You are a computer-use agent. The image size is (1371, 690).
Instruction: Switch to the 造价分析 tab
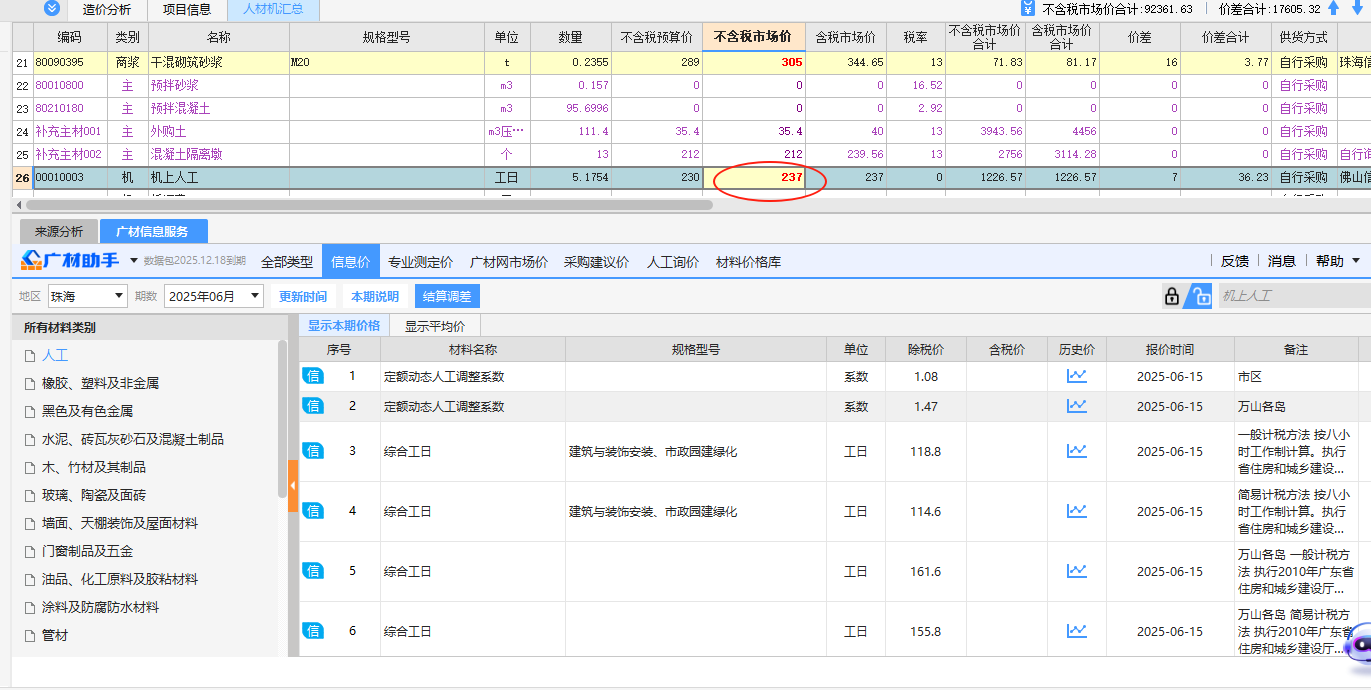107,10
